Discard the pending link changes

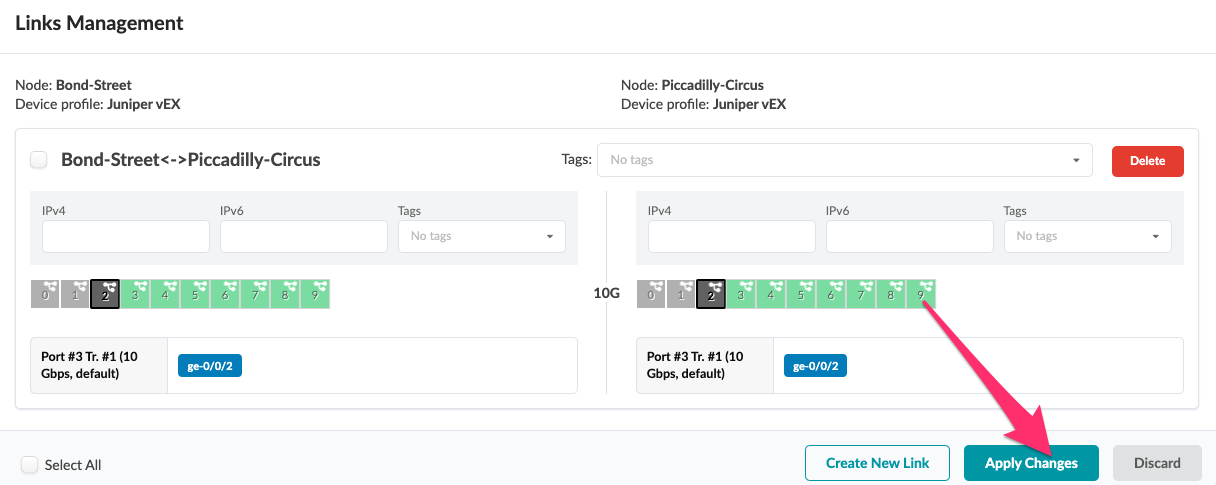point(1157,463)
